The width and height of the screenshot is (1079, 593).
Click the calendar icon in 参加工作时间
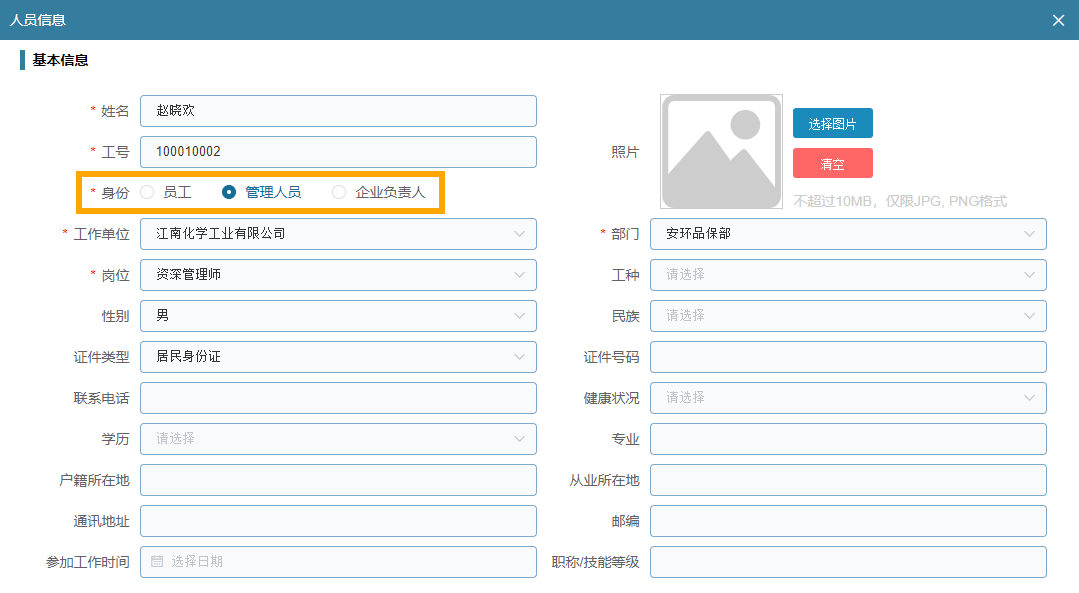[x=157, y=561]
